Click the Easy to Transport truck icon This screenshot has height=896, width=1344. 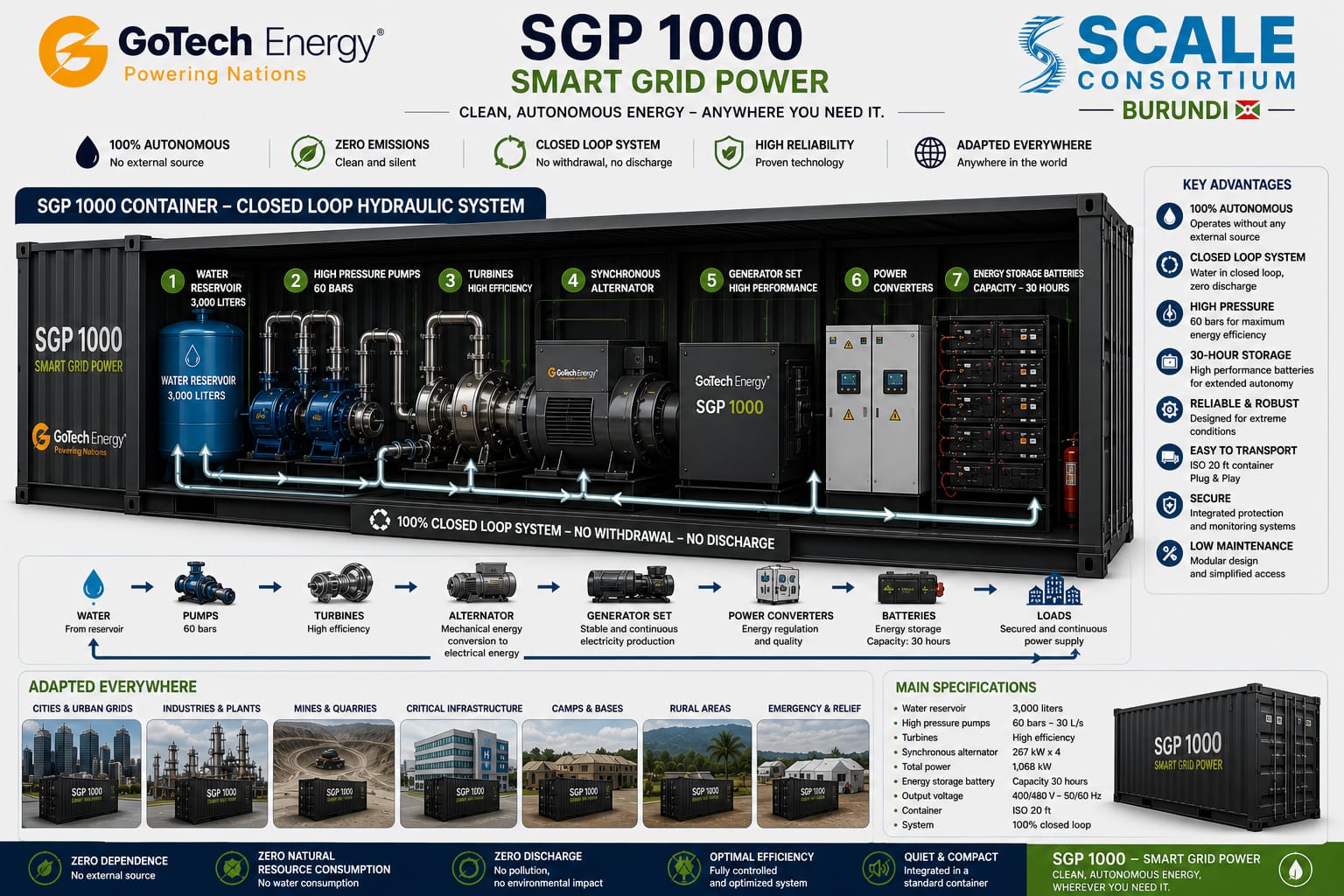tap(1169, 457)
